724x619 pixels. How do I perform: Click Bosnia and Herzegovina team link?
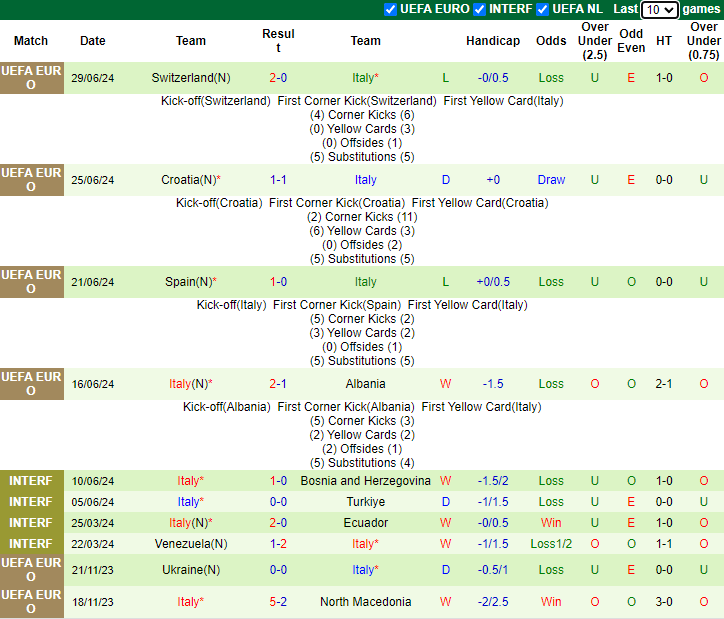click(365, 481)
